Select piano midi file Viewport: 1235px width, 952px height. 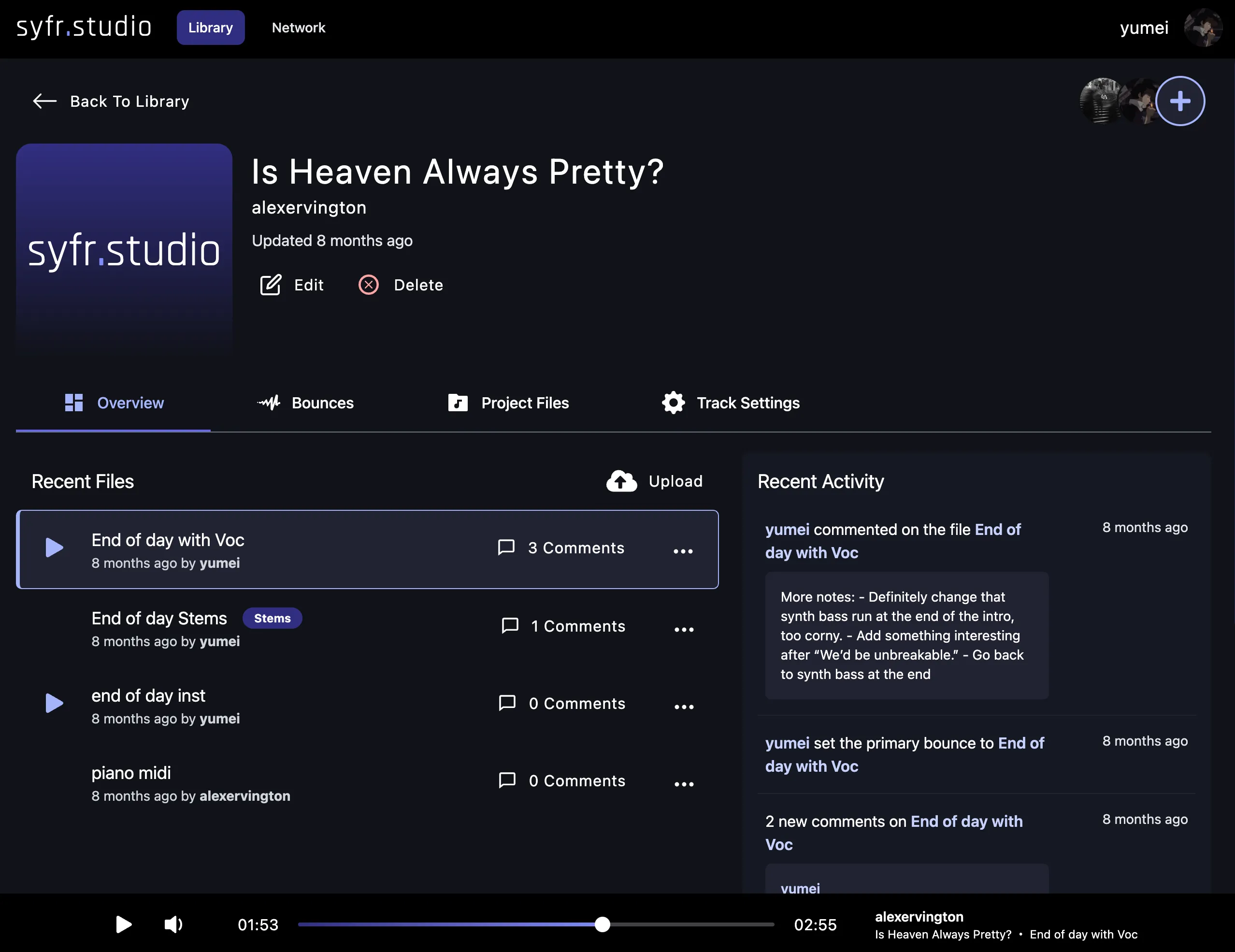pyautogui.click(x=131, y=773)
